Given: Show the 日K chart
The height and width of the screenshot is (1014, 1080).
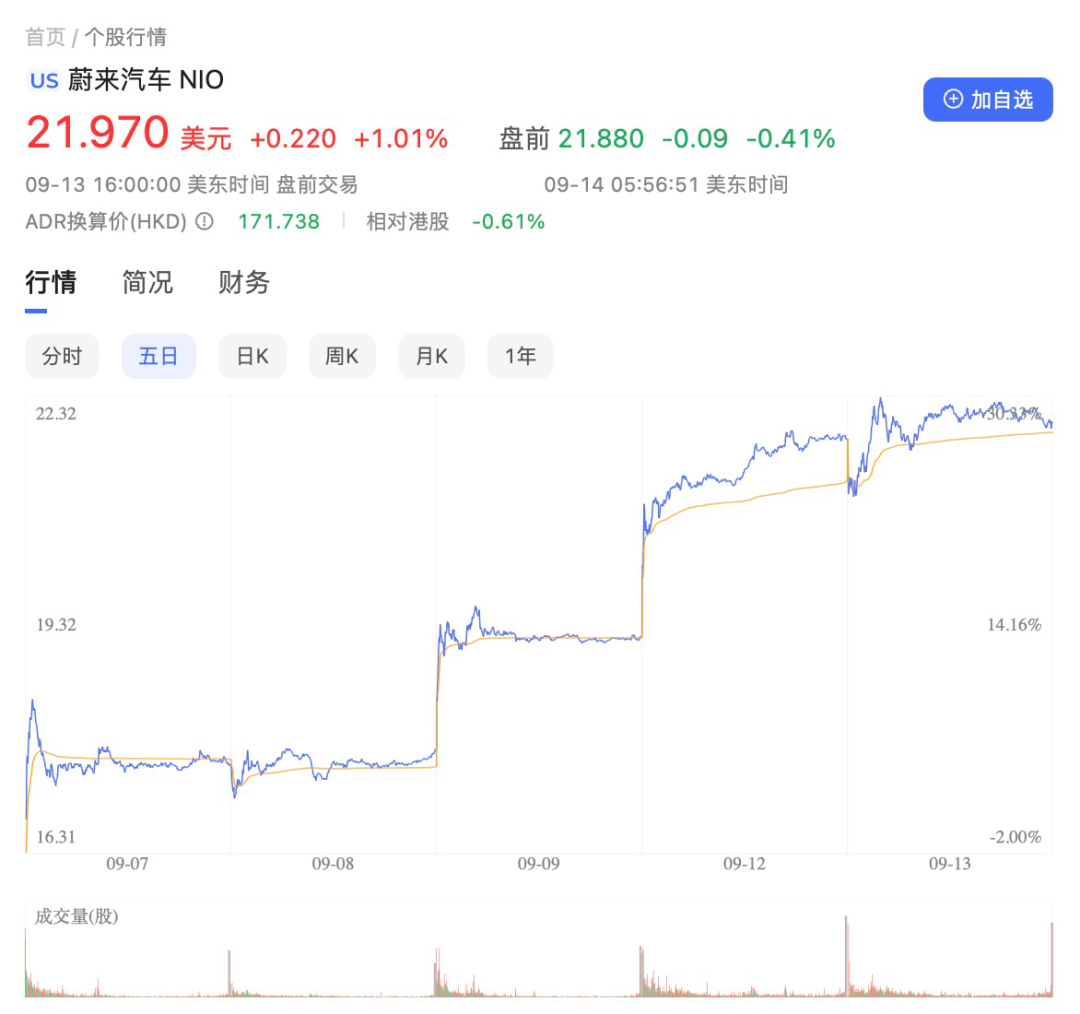Looking at the screenshot, I should click(x=252, y=356).
